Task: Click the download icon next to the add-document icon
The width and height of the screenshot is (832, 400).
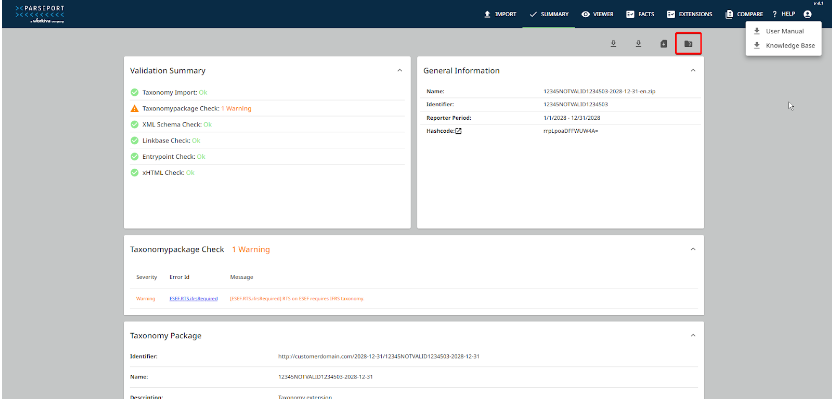Action: click(638, 44)
